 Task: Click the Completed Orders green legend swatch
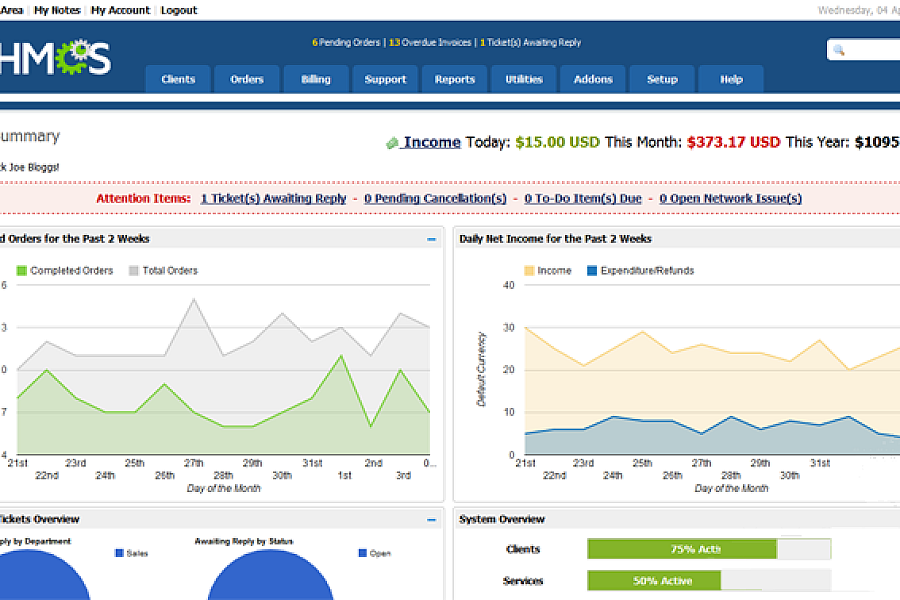[x=22, y=270]
